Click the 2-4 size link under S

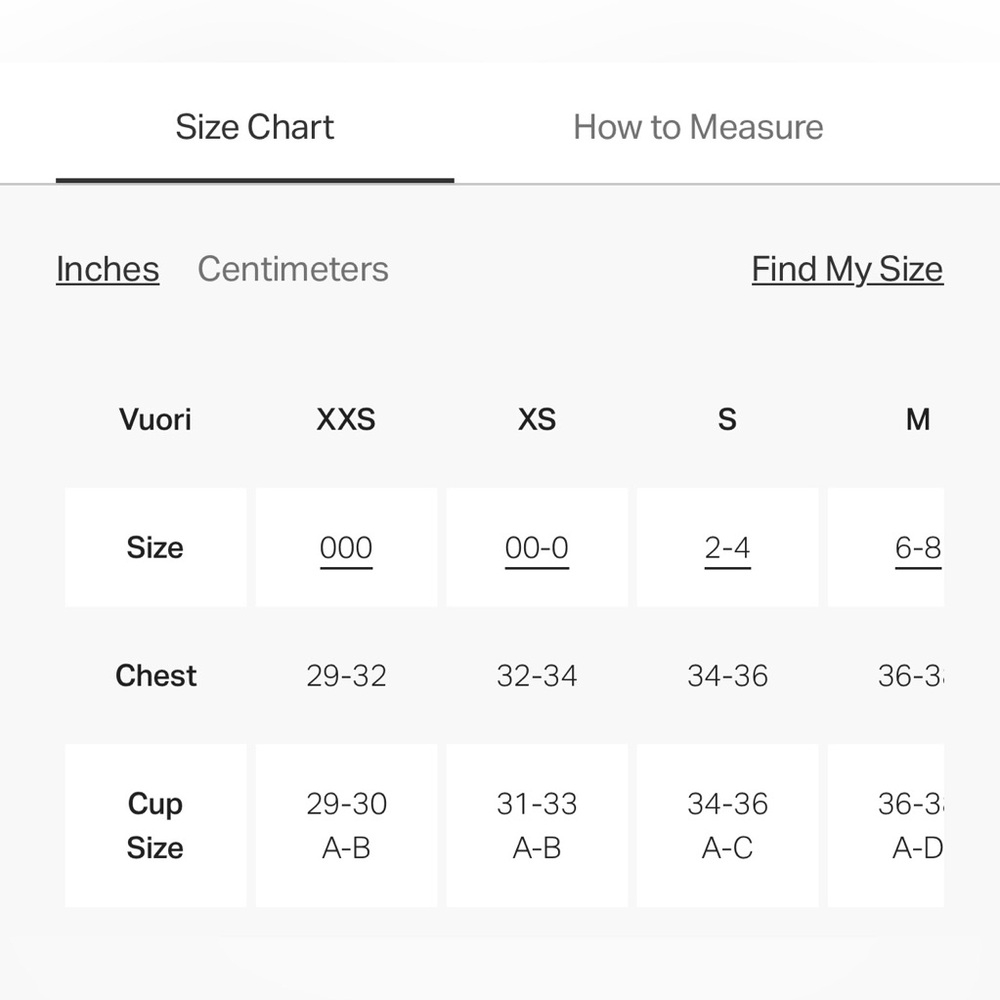click(727, 548)
